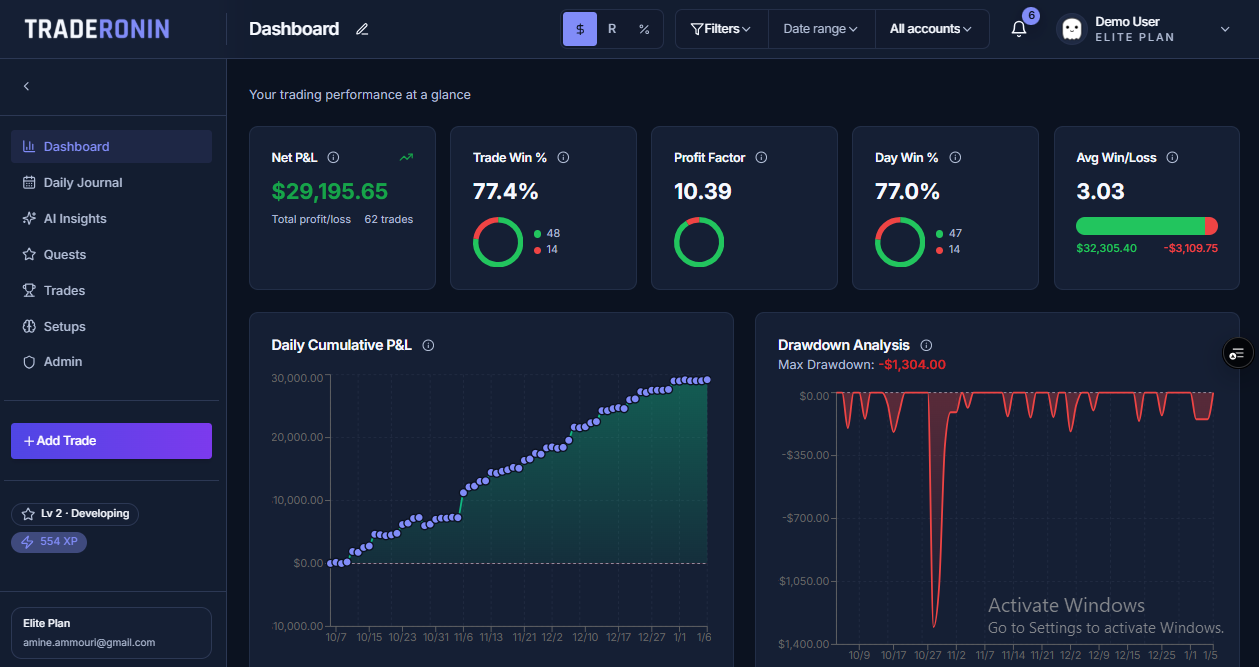Click the ghost user avatar icon
The width and height of the screenshot is (1259, 667).
(1071, 29)
